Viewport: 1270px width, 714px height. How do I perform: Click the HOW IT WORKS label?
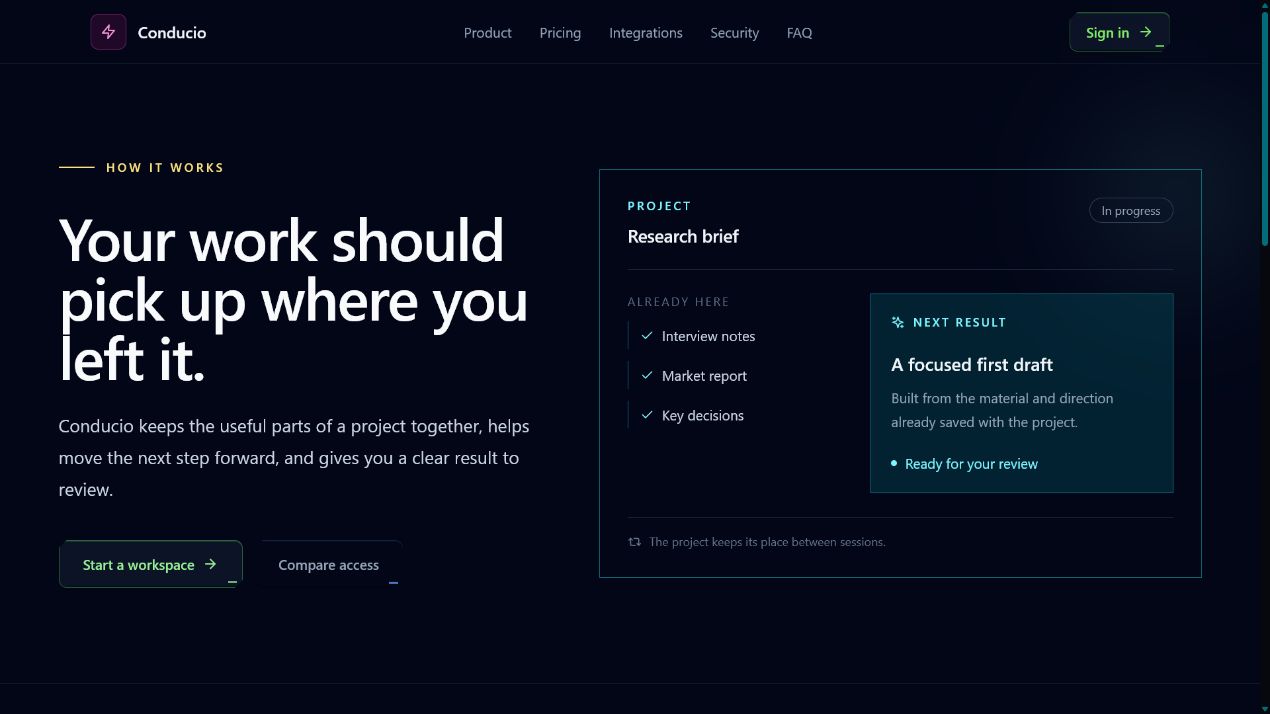[165, 167]
